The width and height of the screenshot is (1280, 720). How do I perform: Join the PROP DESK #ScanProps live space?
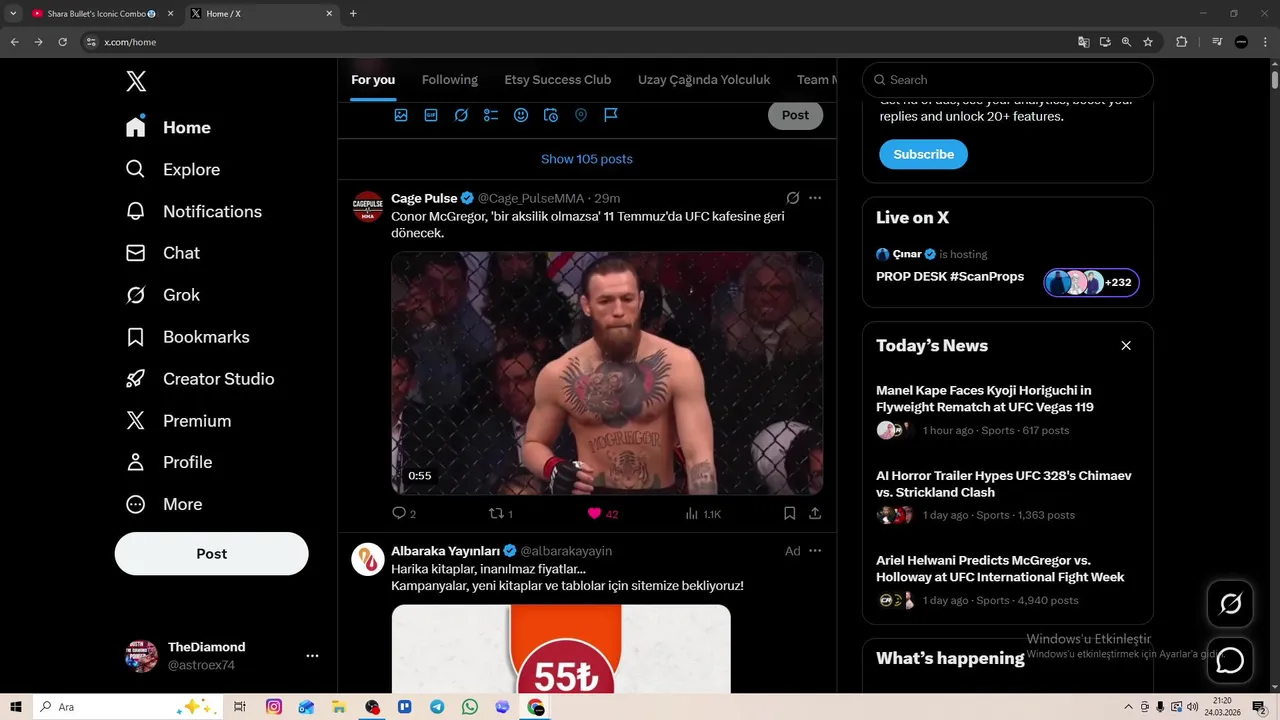coord(950,277)
